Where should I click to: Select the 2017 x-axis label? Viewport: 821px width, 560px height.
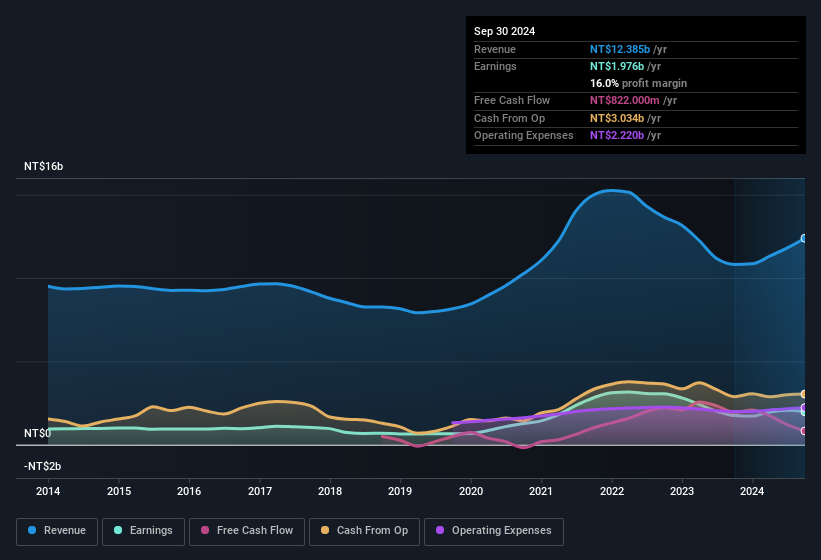pos(260,491)
